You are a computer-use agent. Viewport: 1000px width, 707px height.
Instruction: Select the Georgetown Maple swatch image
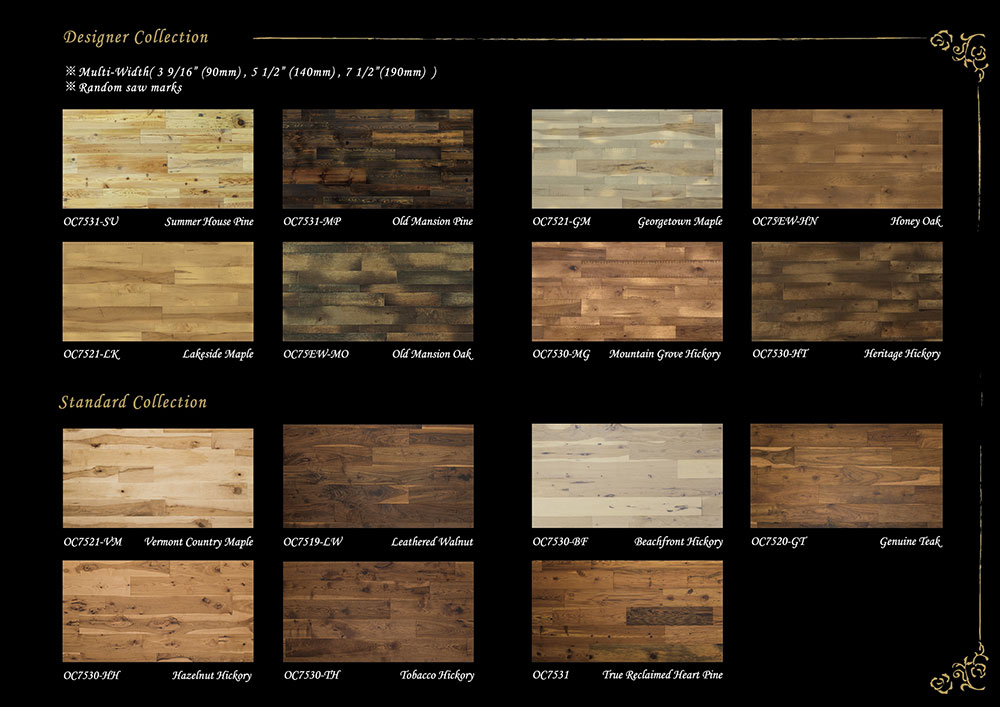628,159
